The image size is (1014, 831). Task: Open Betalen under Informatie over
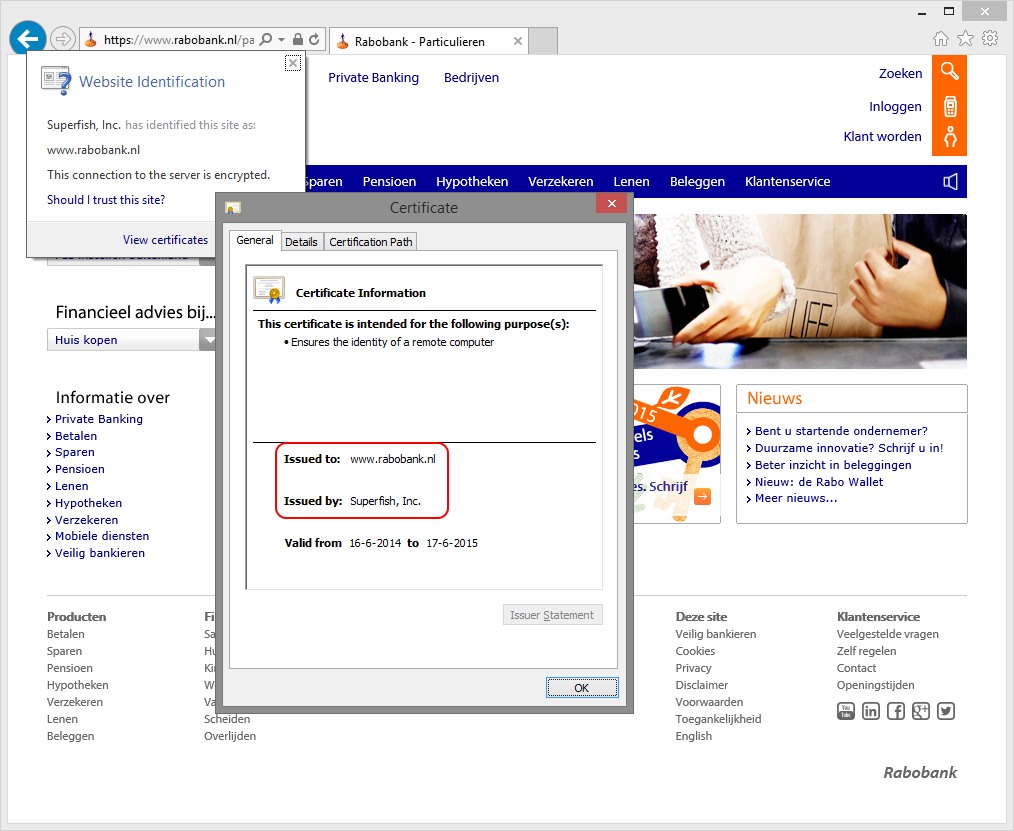(76, 436)
